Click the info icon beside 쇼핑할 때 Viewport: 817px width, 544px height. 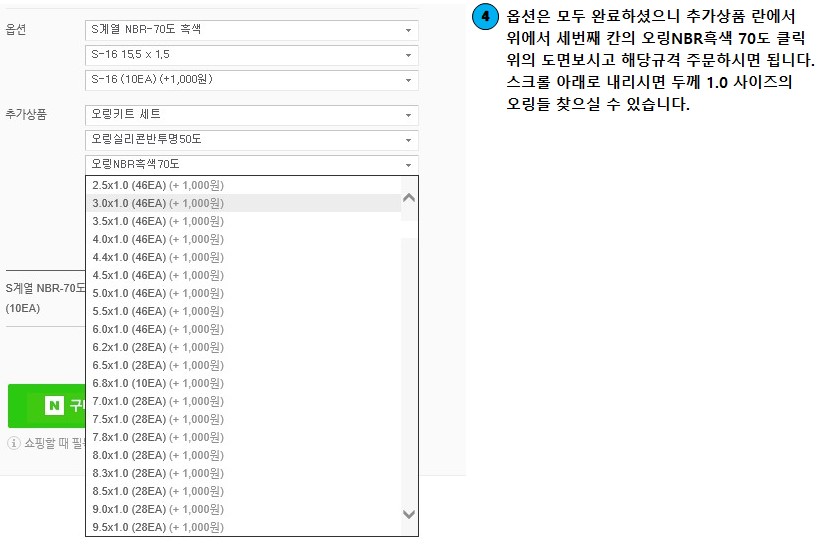tap(14, 443)
